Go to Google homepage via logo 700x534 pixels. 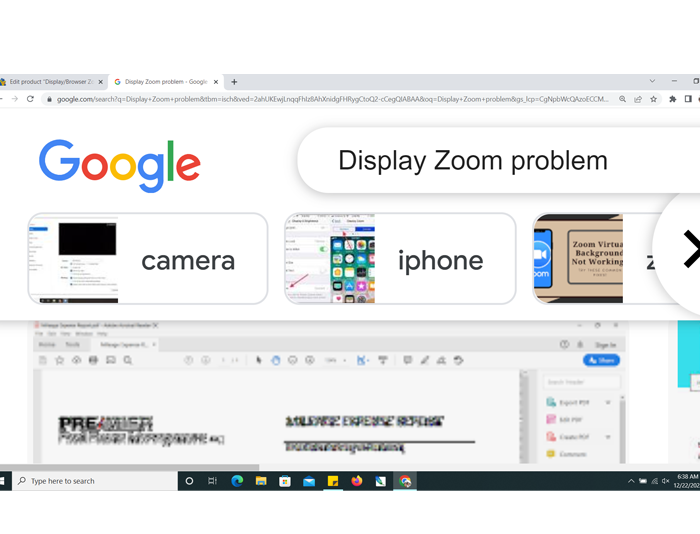click(120, 165)
